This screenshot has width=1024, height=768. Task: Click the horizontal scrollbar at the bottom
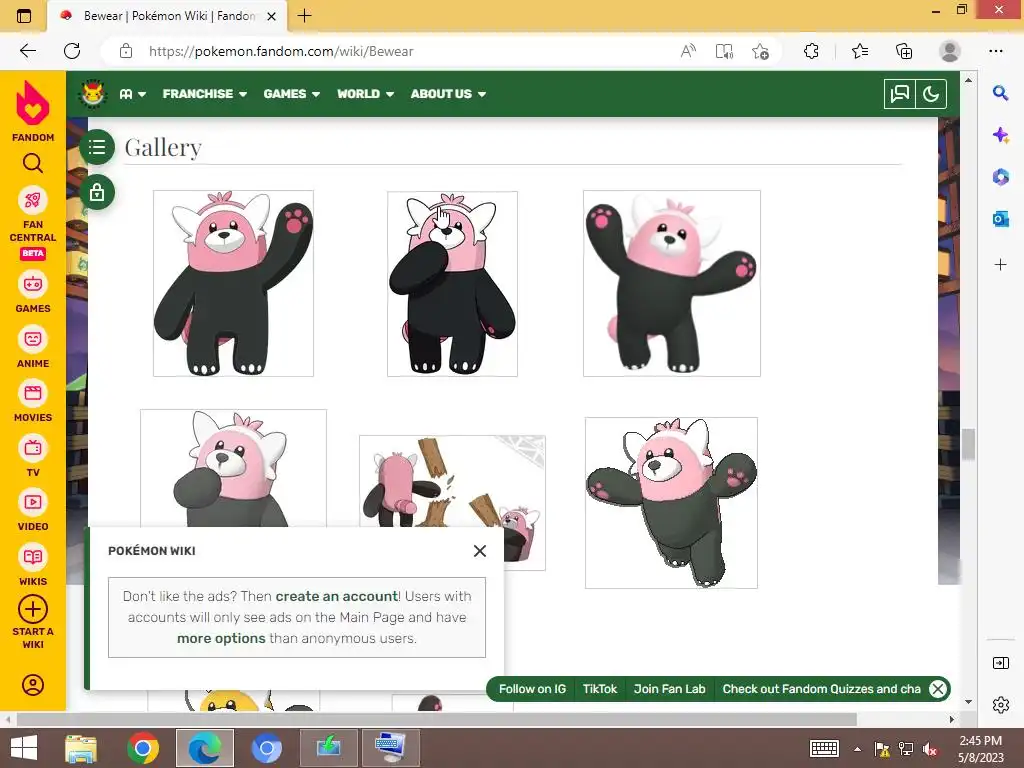pos(436,719)
